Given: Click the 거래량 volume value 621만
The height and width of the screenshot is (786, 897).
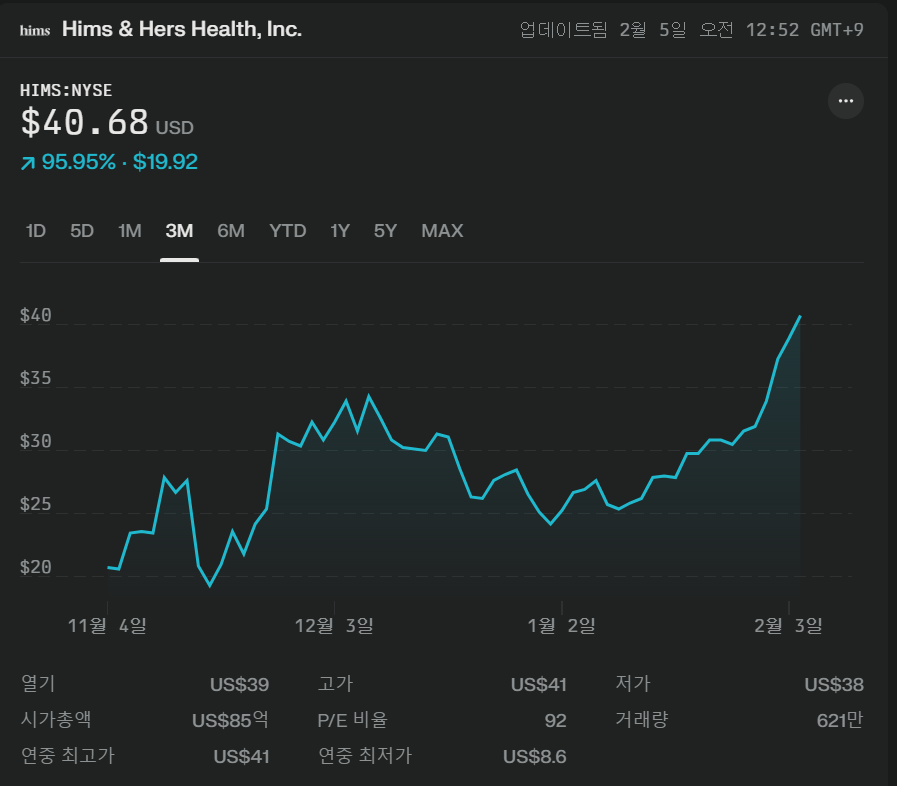Looking at the screenshot, I should (840, 720).
